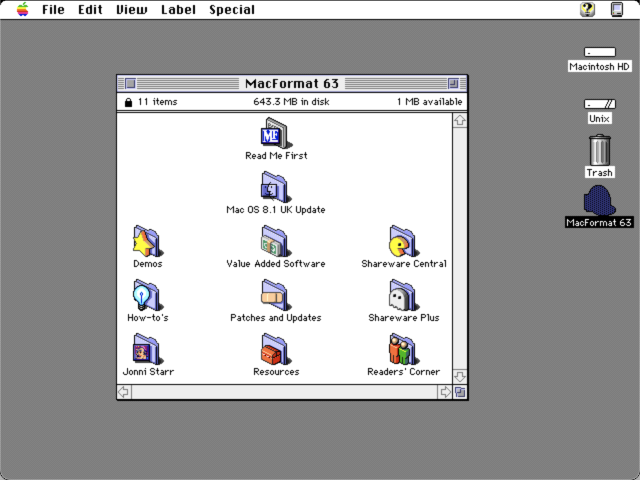Select the How-to's folder icon
This screenshot has width=640, height=480.
click(x=148, y=295)
